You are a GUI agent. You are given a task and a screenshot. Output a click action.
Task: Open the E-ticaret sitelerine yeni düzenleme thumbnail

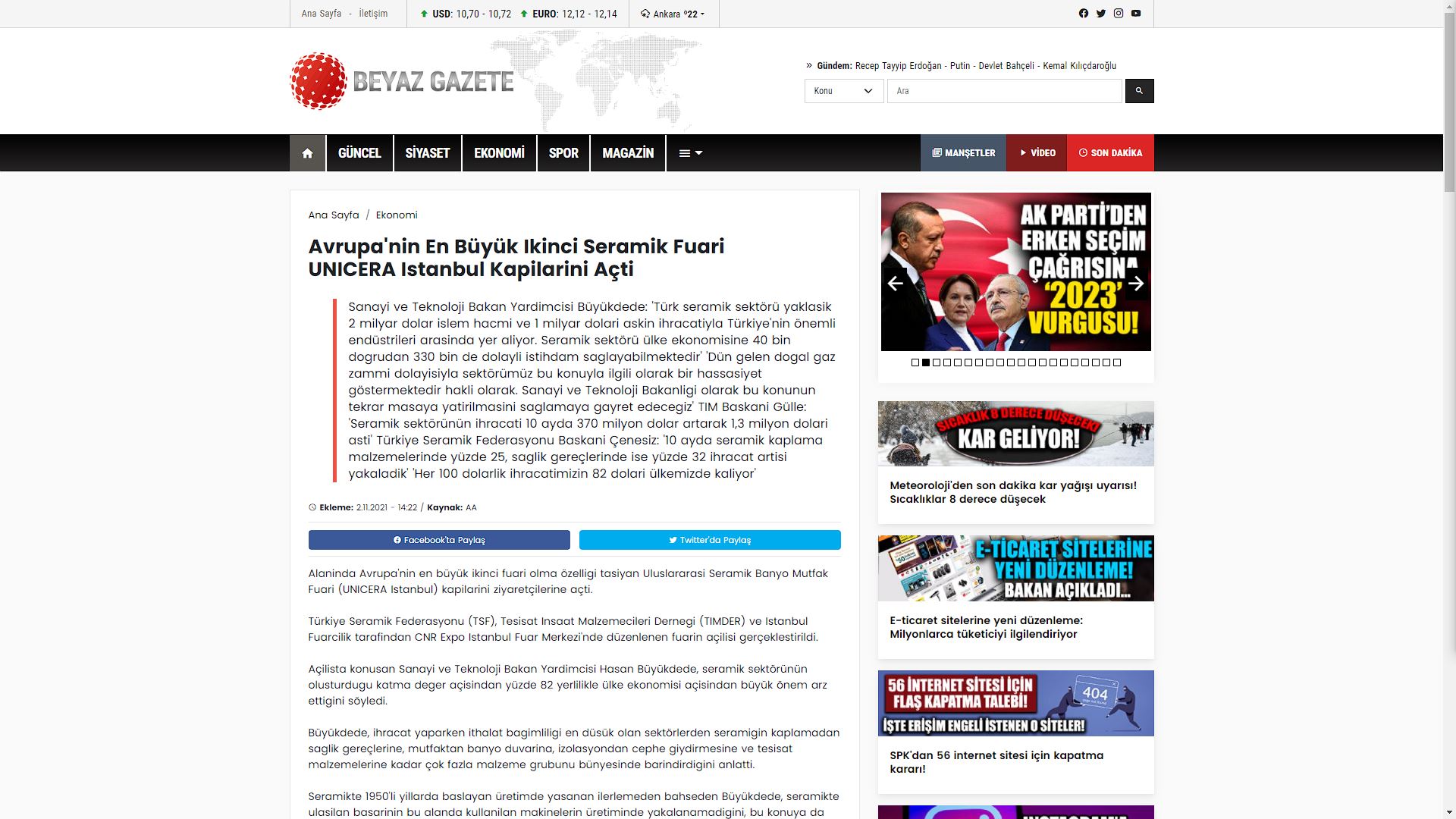[1016, 569]
